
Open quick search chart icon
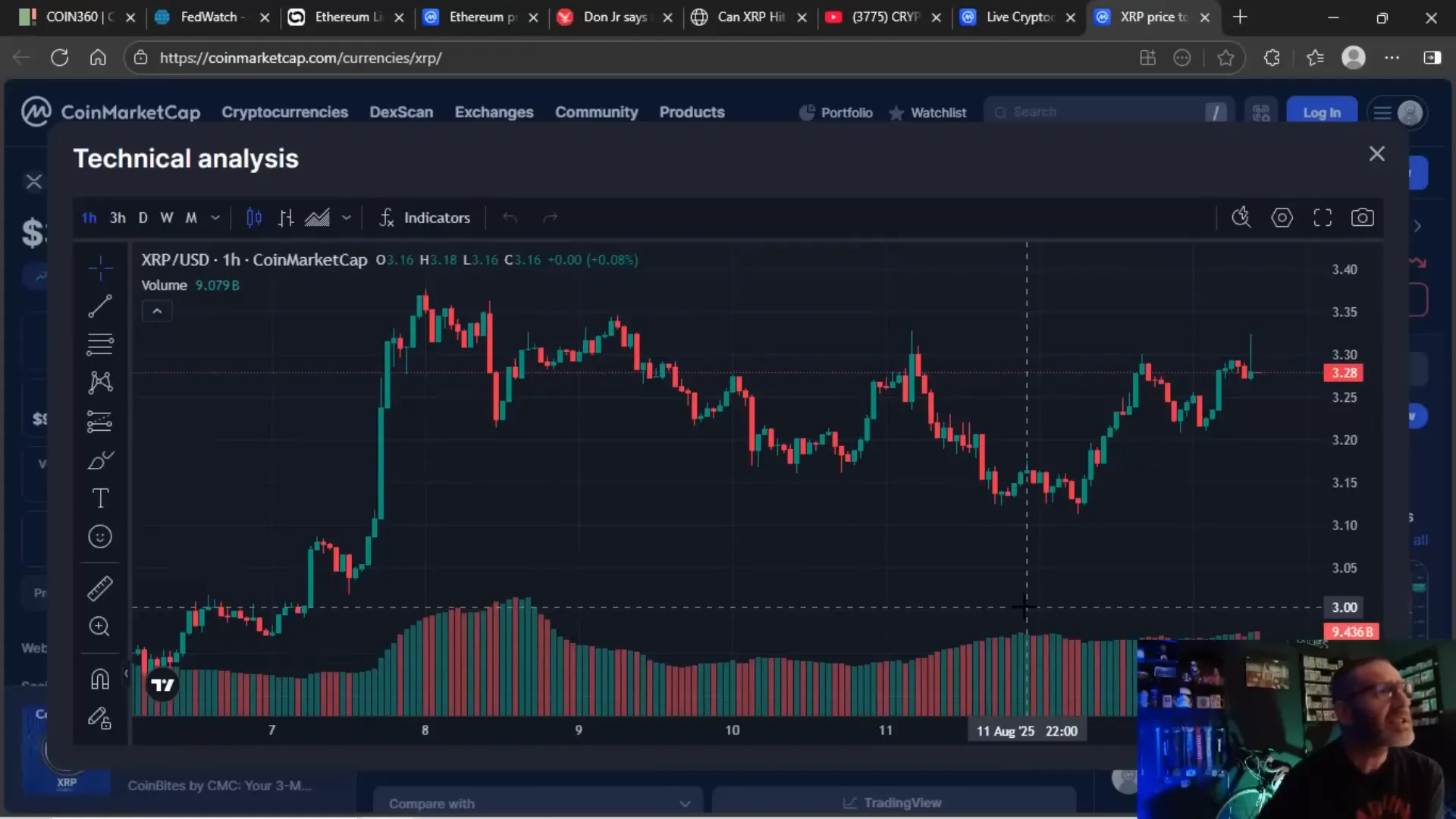[x=1241, y=218]
